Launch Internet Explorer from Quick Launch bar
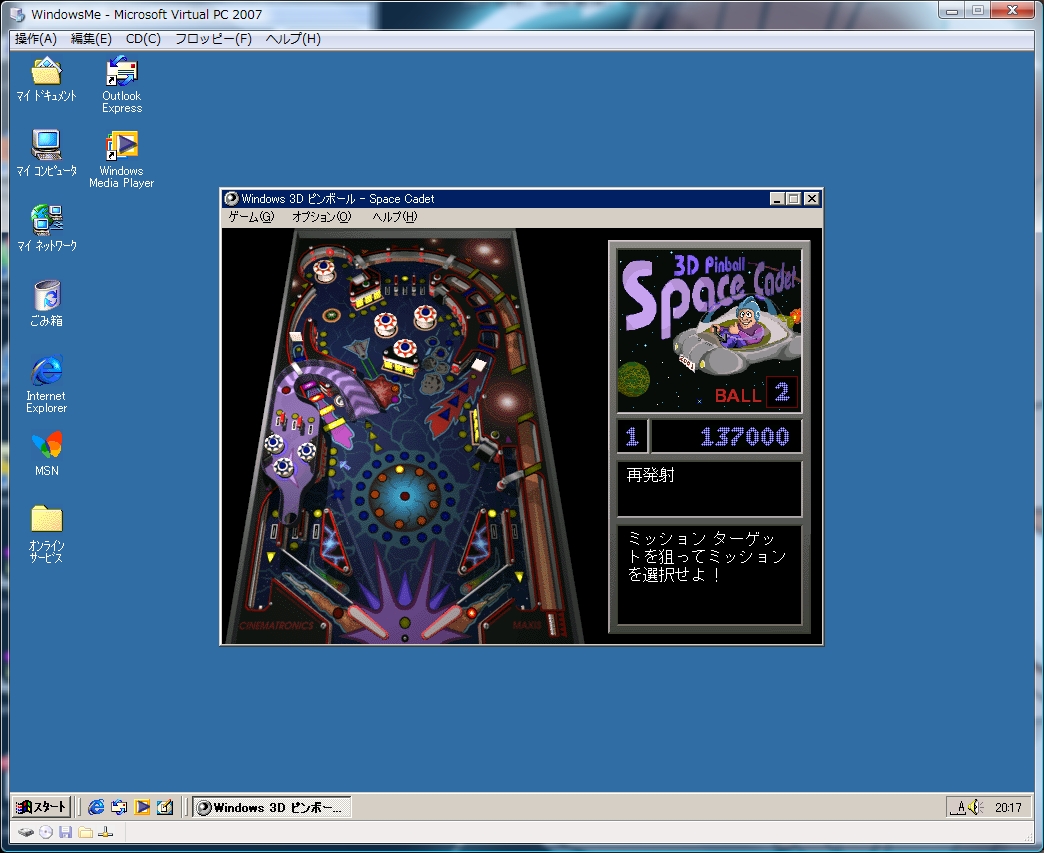The height and width of the screenshot is (853, 1044). [97, 807]
